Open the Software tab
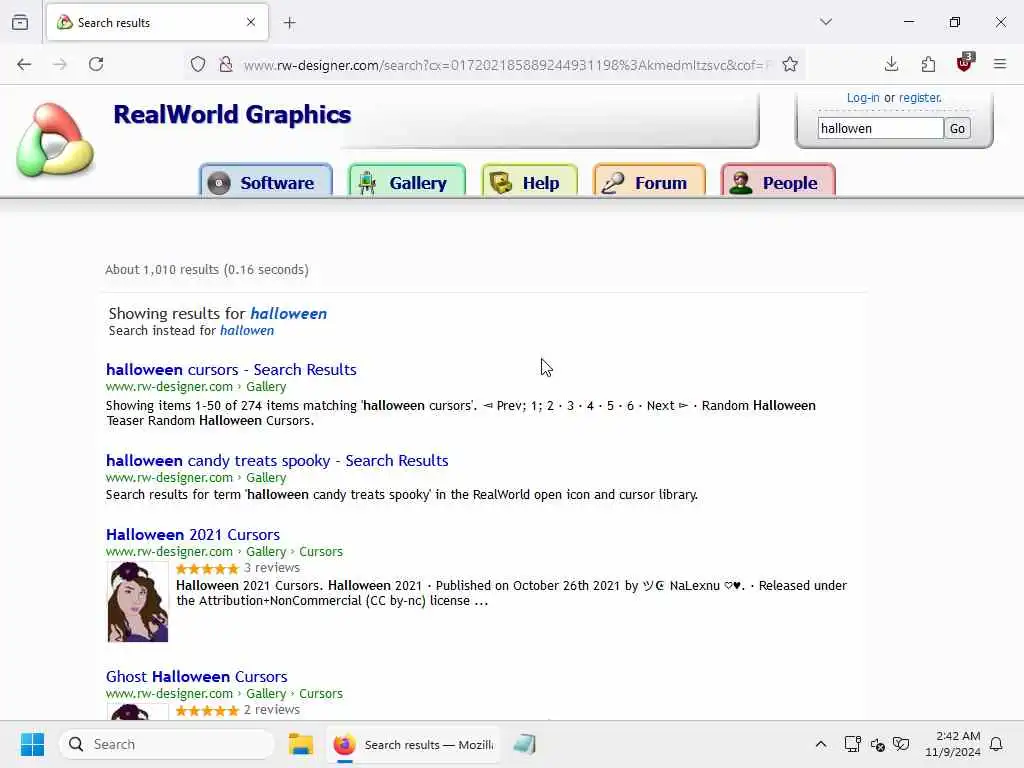This screenshot has width=1024, height=768. coord(266,181)
